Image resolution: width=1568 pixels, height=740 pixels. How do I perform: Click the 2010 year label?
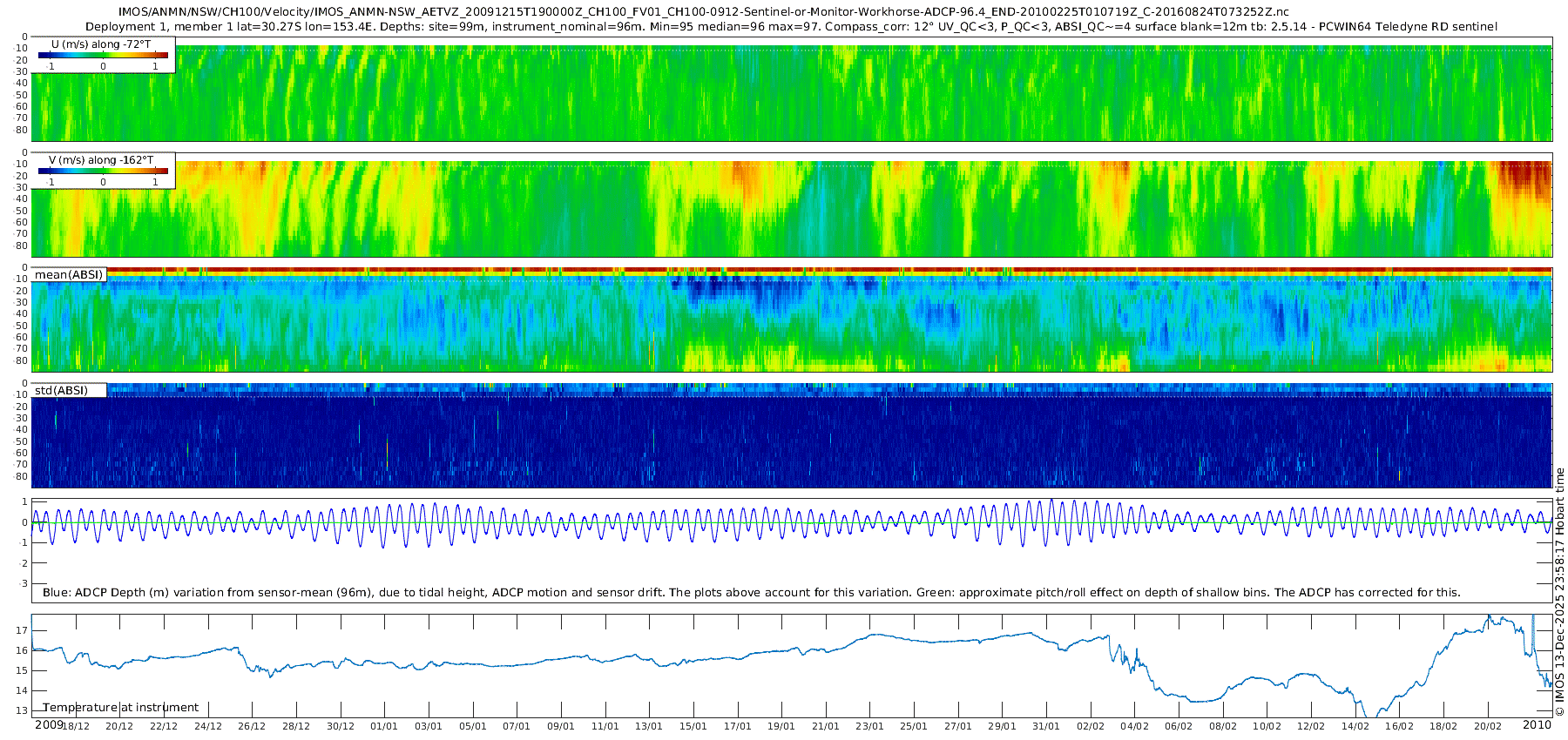point(1537,725)
